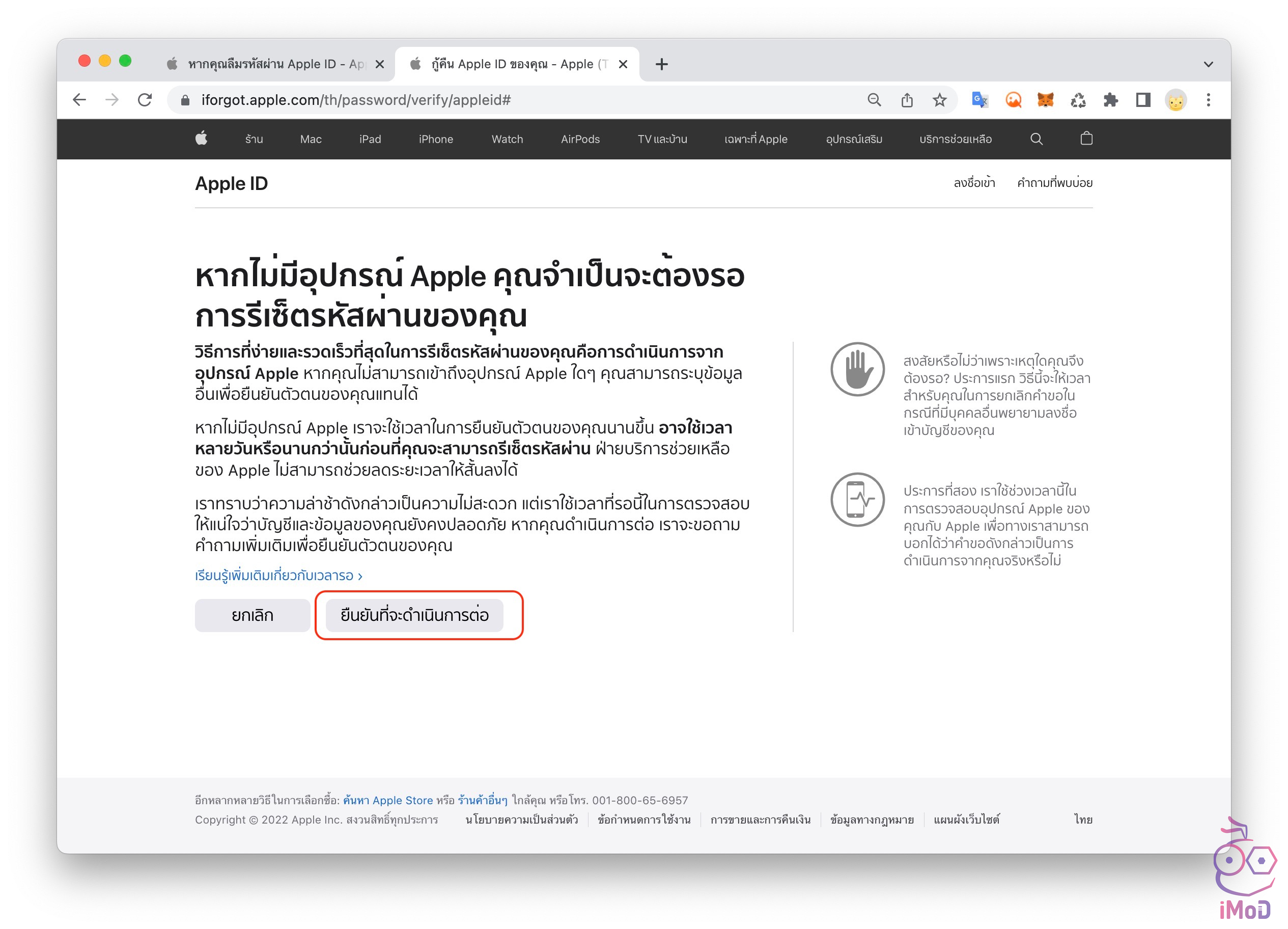Open the search magnifier in the Apple nav bar
The image size is (1288, 929).
click(x=1036, y=139)
